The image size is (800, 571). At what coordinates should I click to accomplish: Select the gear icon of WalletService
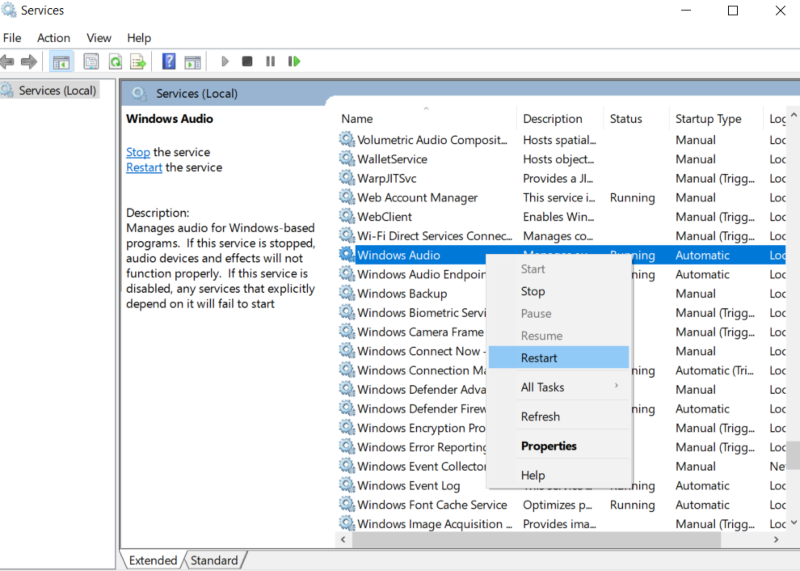tap(347, 159)
